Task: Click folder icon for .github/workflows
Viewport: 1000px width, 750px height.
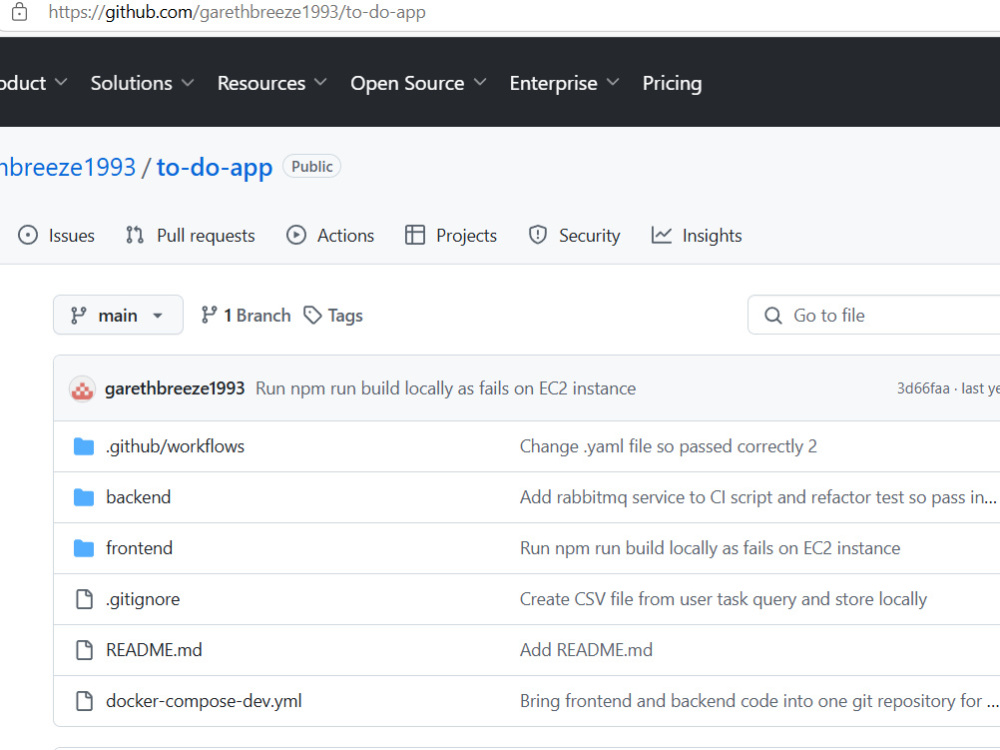Action: pos(84,446)
